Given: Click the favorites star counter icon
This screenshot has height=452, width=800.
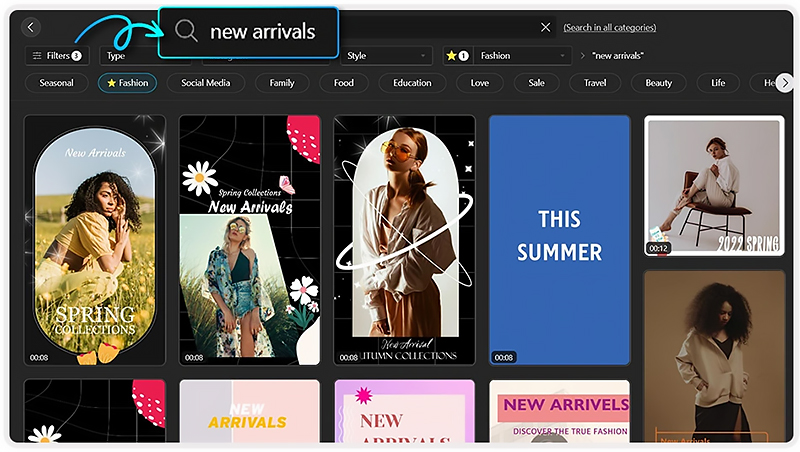Looking at the screenshot, I should [458, 56].
